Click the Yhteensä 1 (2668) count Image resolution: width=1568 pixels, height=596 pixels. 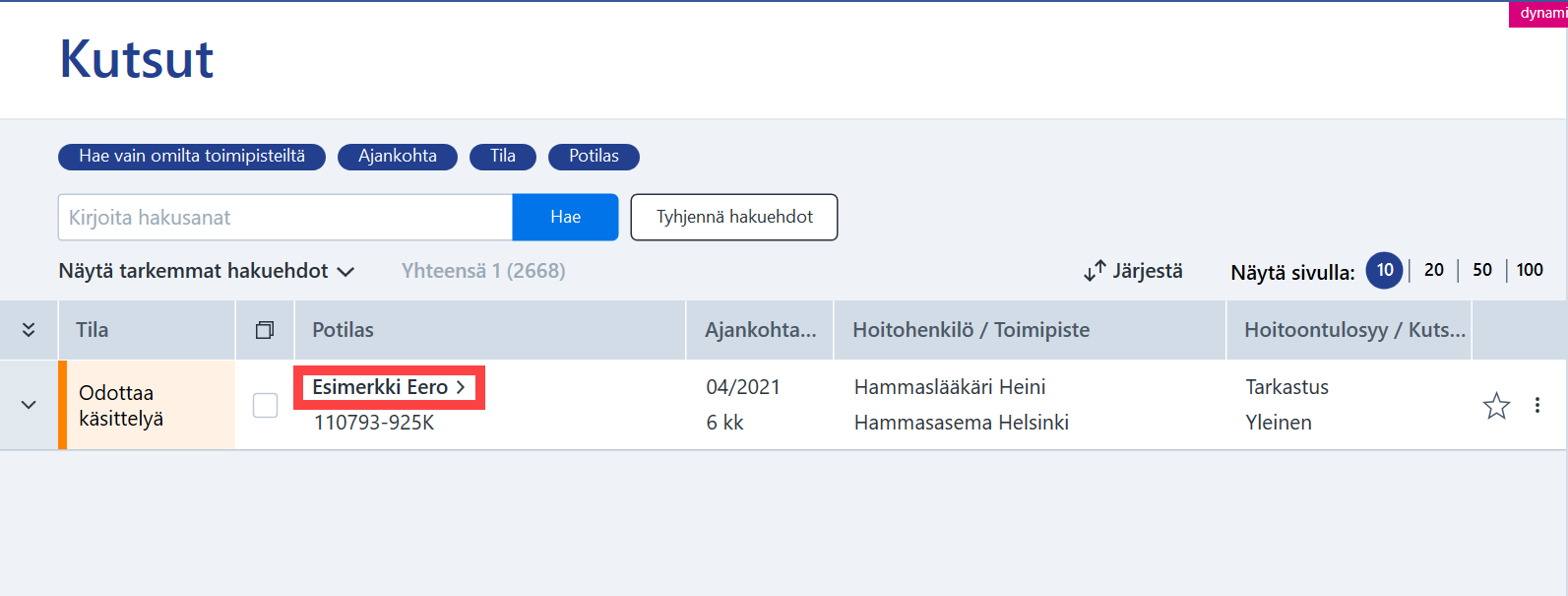pyautogui.click(x=483, y=271)
